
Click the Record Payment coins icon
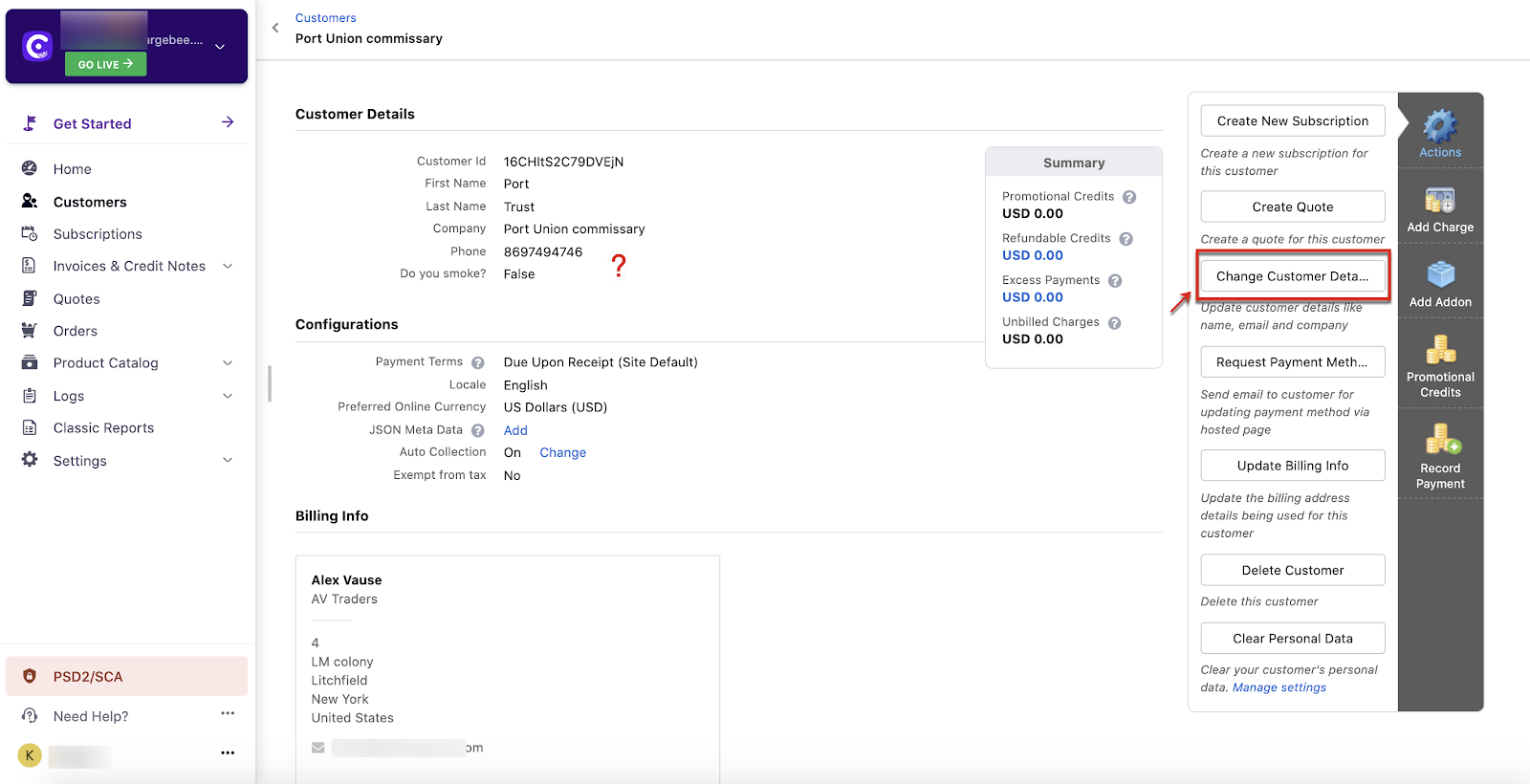click(x=1441, y=441)
